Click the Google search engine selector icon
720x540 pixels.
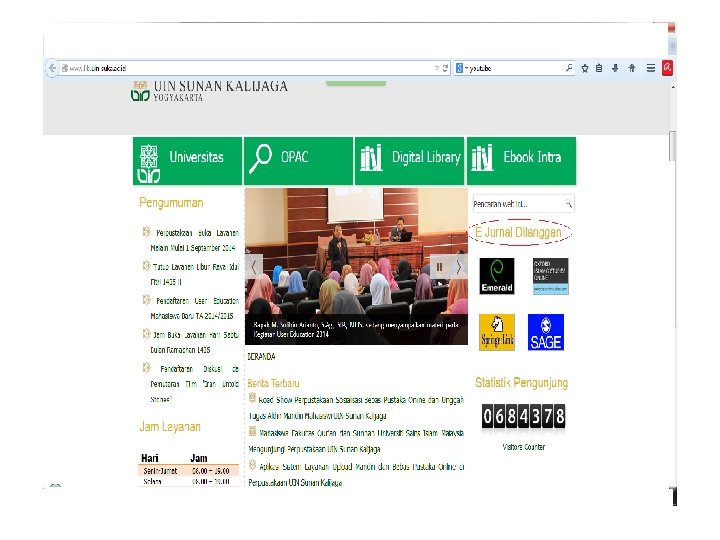click(x=461, y=68)
